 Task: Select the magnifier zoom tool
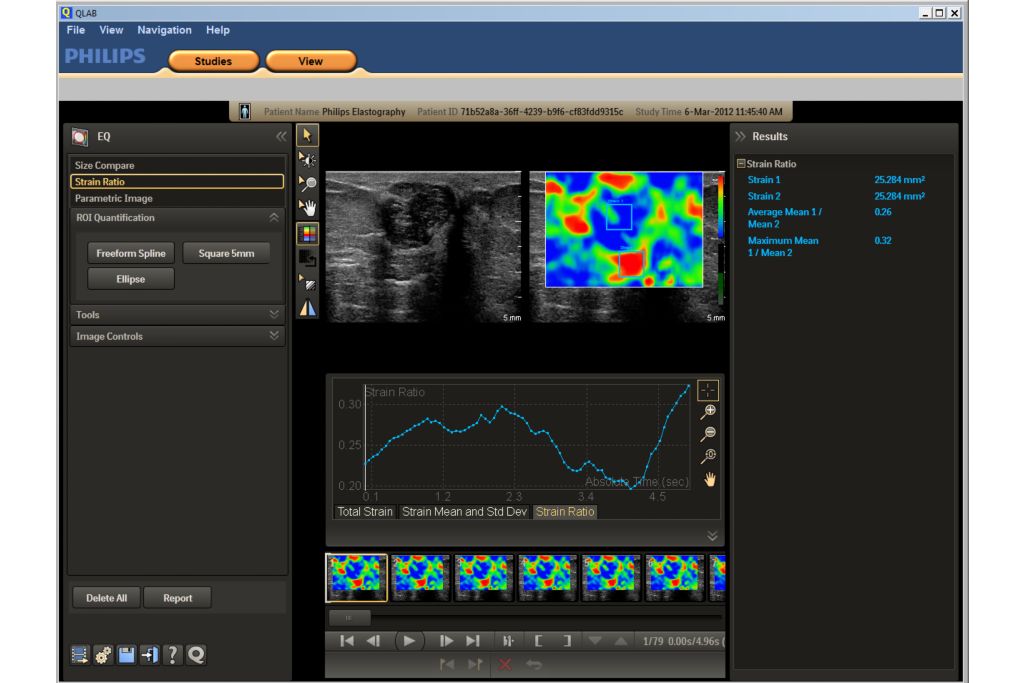click(308, 183)
